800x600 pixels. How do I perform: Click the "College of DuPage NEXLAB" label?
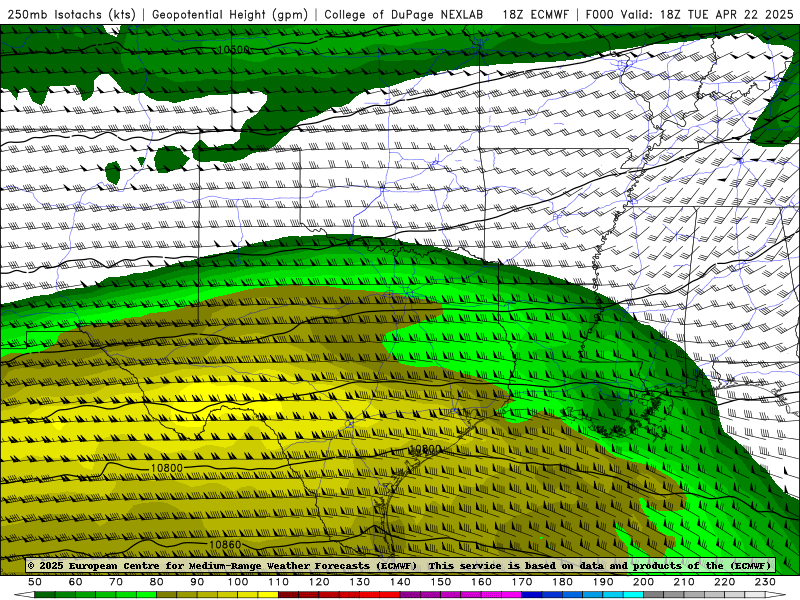(404, 14)
